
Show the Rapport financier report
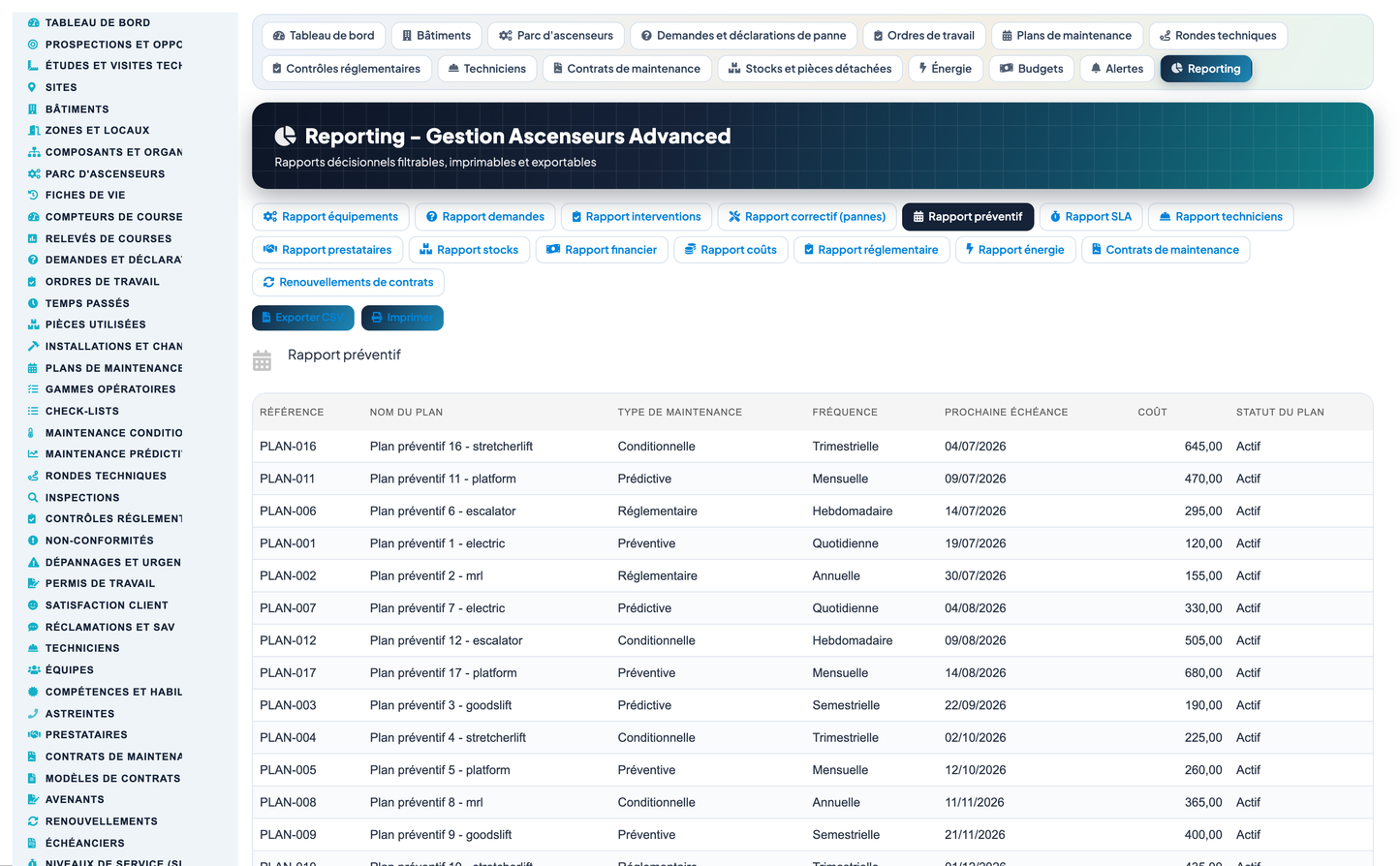(x=602, y=250)
